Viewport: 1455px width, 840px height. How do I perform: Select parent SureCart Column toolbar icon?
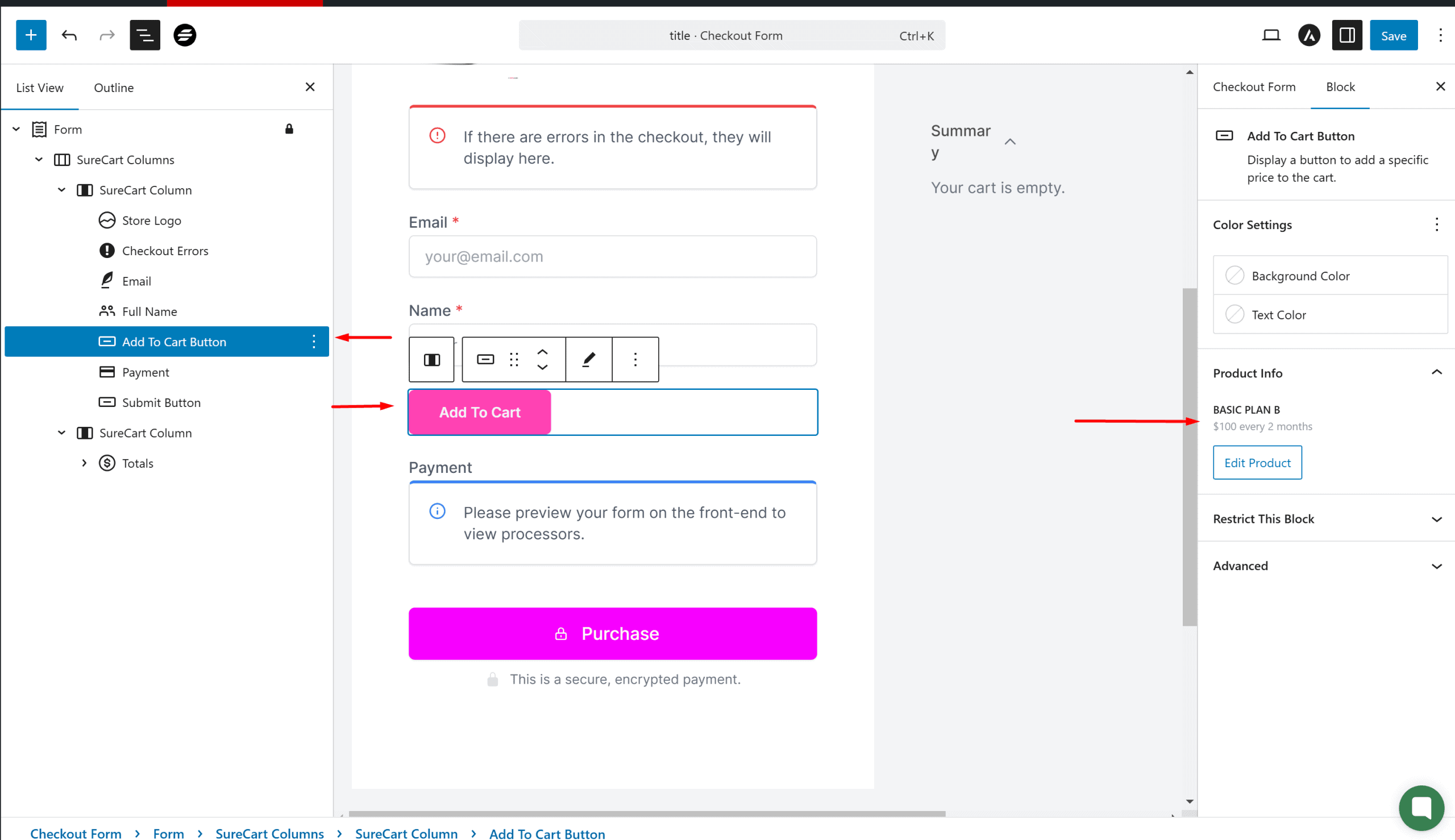pyautogui.click(x=431, y=359)
